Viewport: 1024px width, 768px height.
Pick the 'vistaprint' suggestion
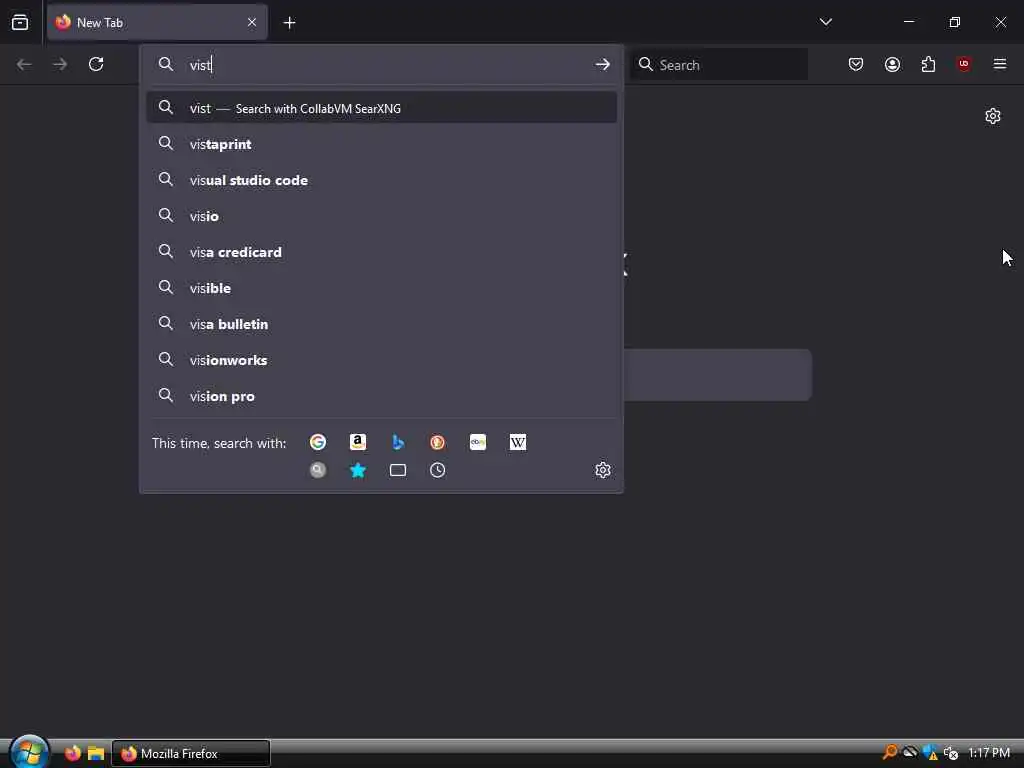pyautogui.click(x=381, y=144)
